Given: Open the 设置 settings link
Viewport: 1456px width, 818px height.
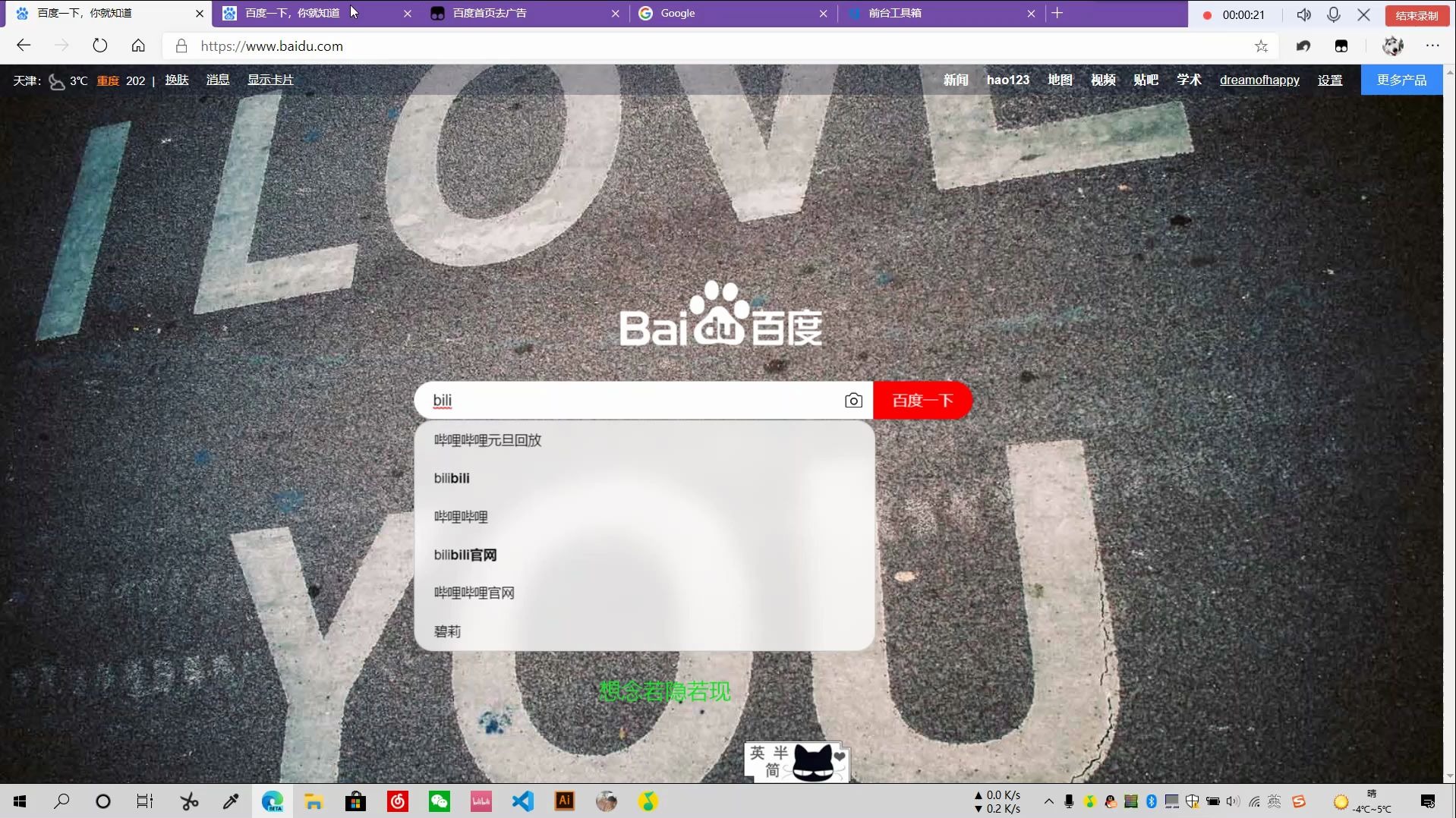Looking at the screenshot, I should pyautogui.click(x=1330, y=80).
